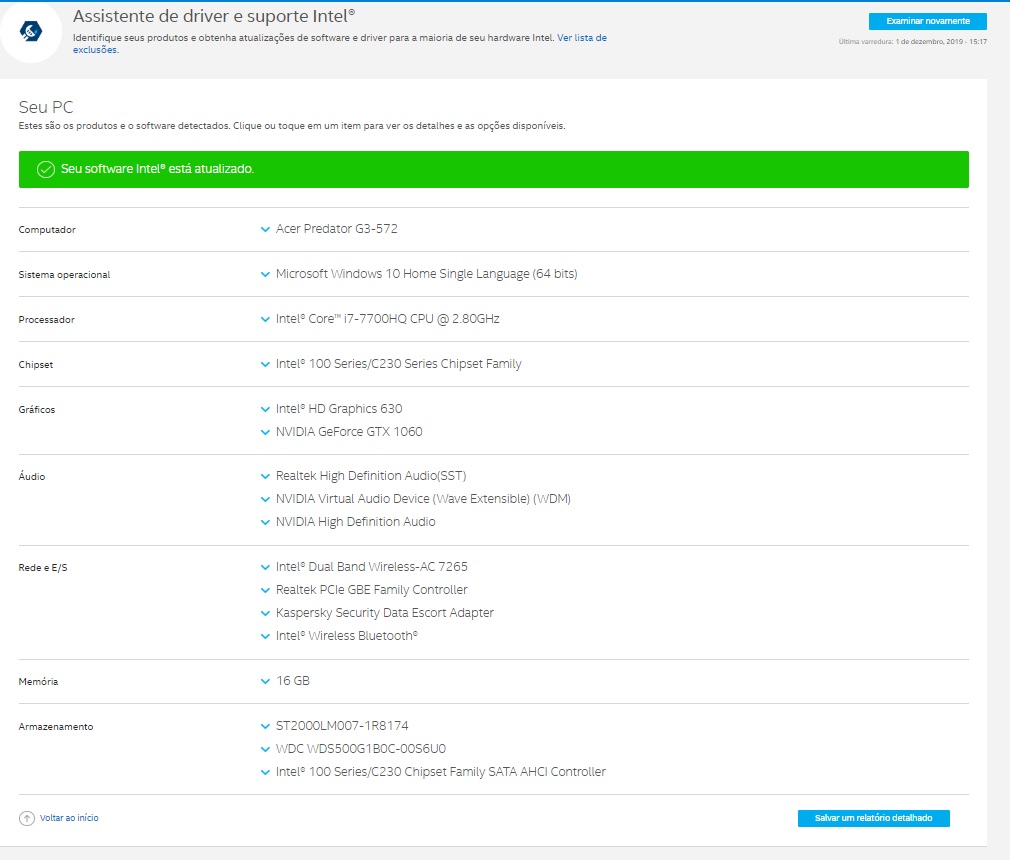Select the Intel HD Graphics 630 text
The image size is (1010, 860).
point(339,409)
